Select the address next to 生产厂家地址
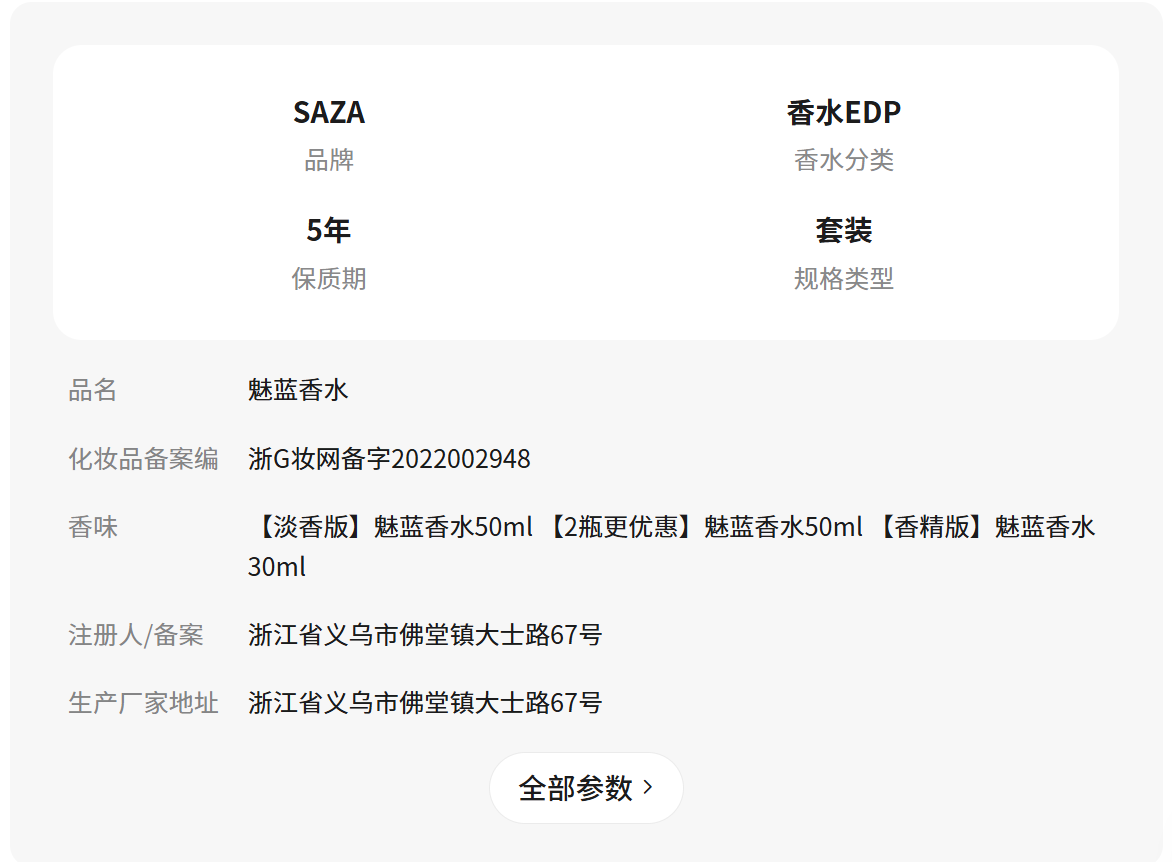Image resolution: width=1172 pixels, height=862 pixels. 425,703
